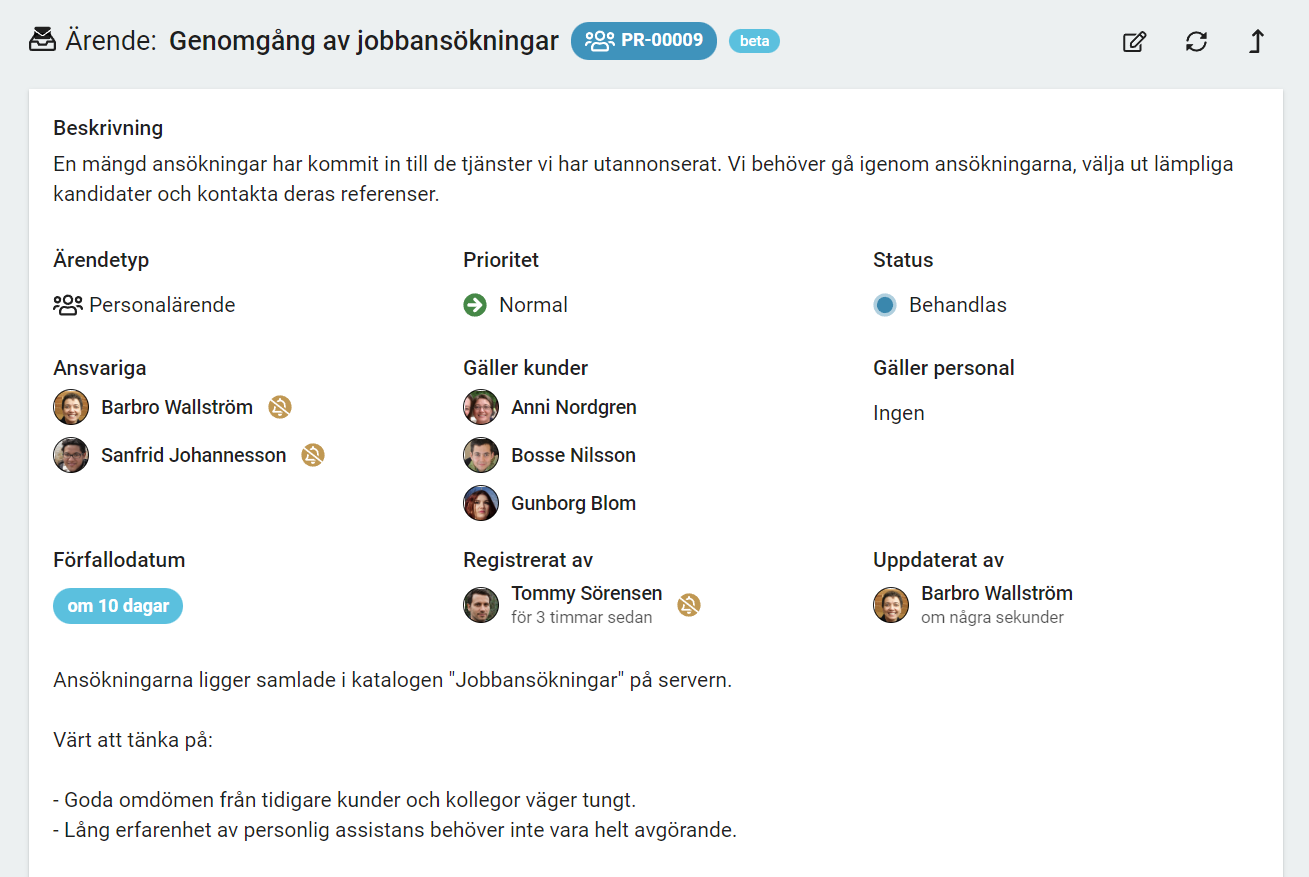Click the envelope icon beside Ärende
Image resolution: width=1309 pixels, height=877 pixels.
point(40,40)
